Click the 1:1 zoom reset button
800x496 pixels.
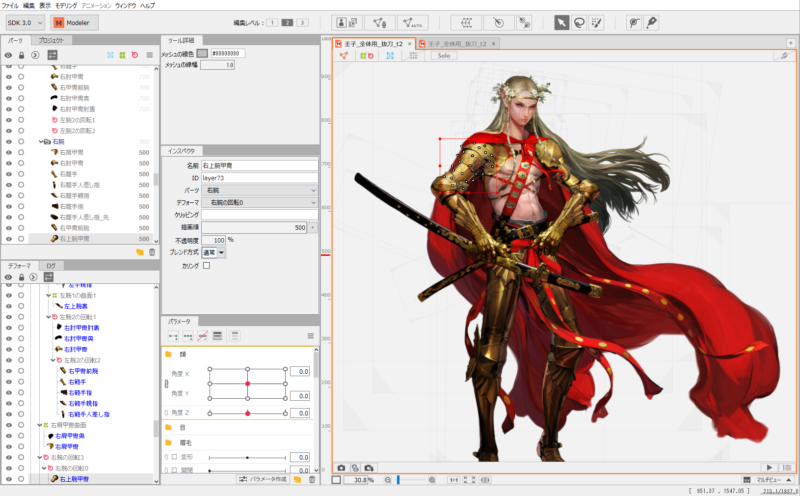coord(453,480)
